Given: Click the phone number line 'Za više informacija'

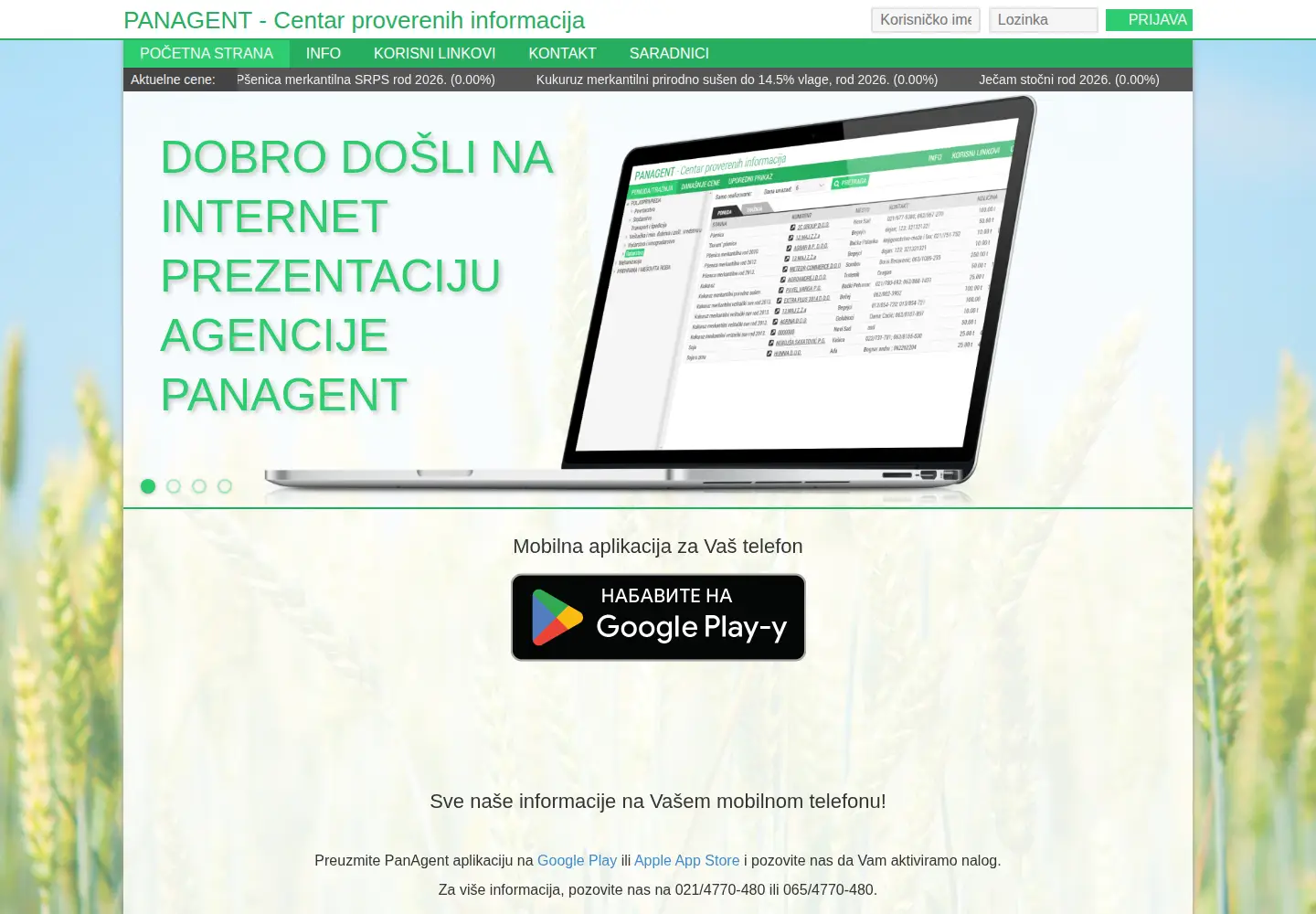Looking at the screenshot, I should pos(658,889).
